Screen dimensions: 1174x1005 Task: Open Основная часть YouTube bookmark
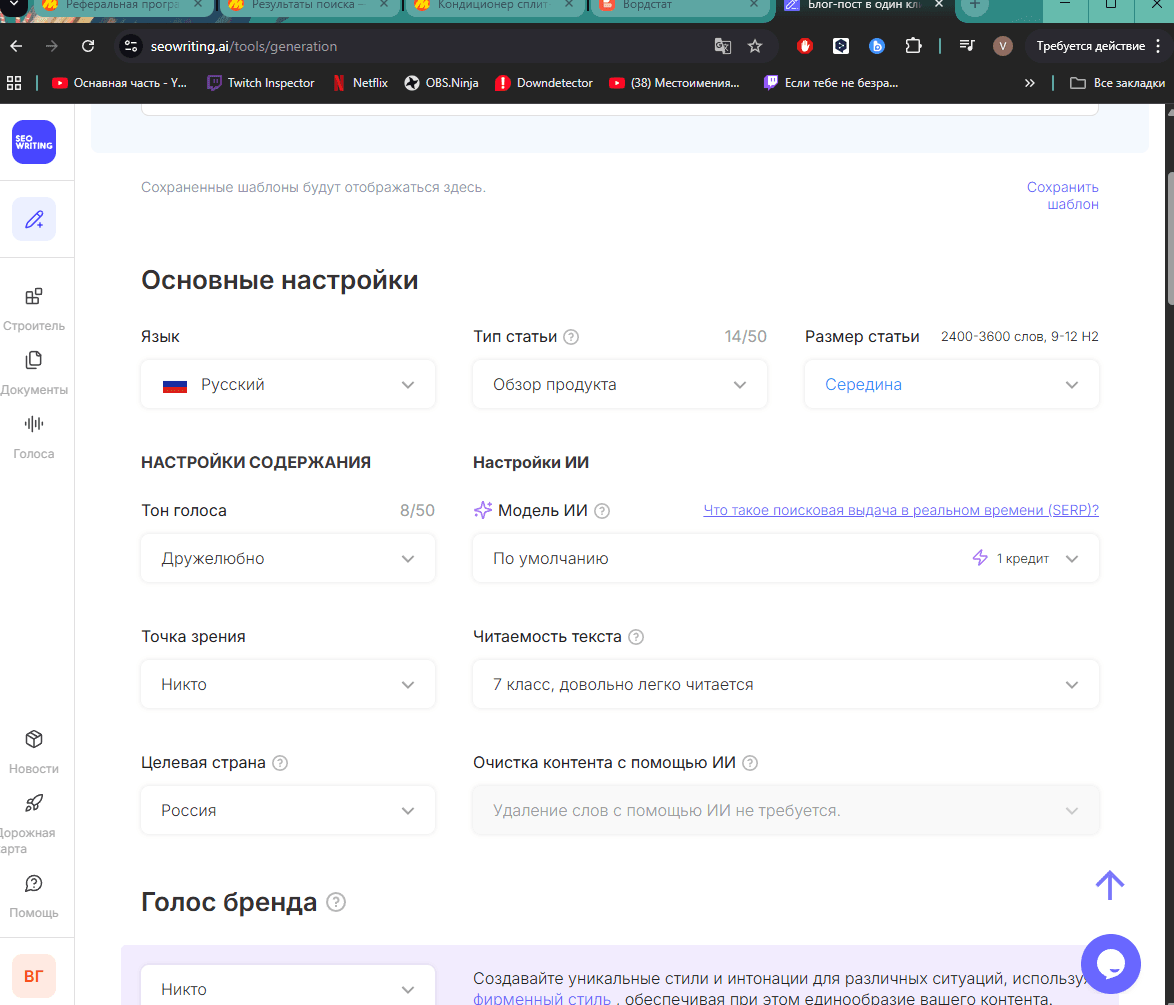(x=119, y=83)
